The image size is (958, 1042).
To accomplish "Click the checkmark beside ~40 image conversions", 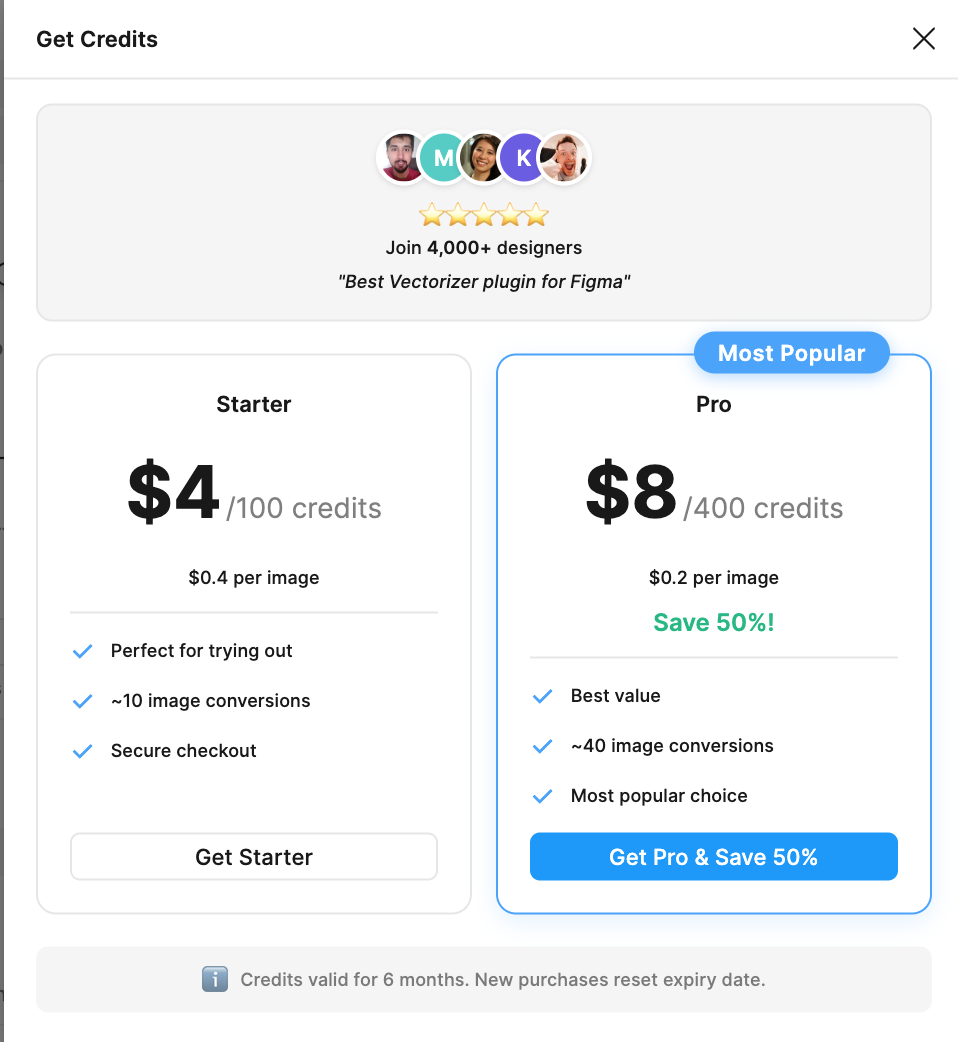I will (x=542, y=746).
